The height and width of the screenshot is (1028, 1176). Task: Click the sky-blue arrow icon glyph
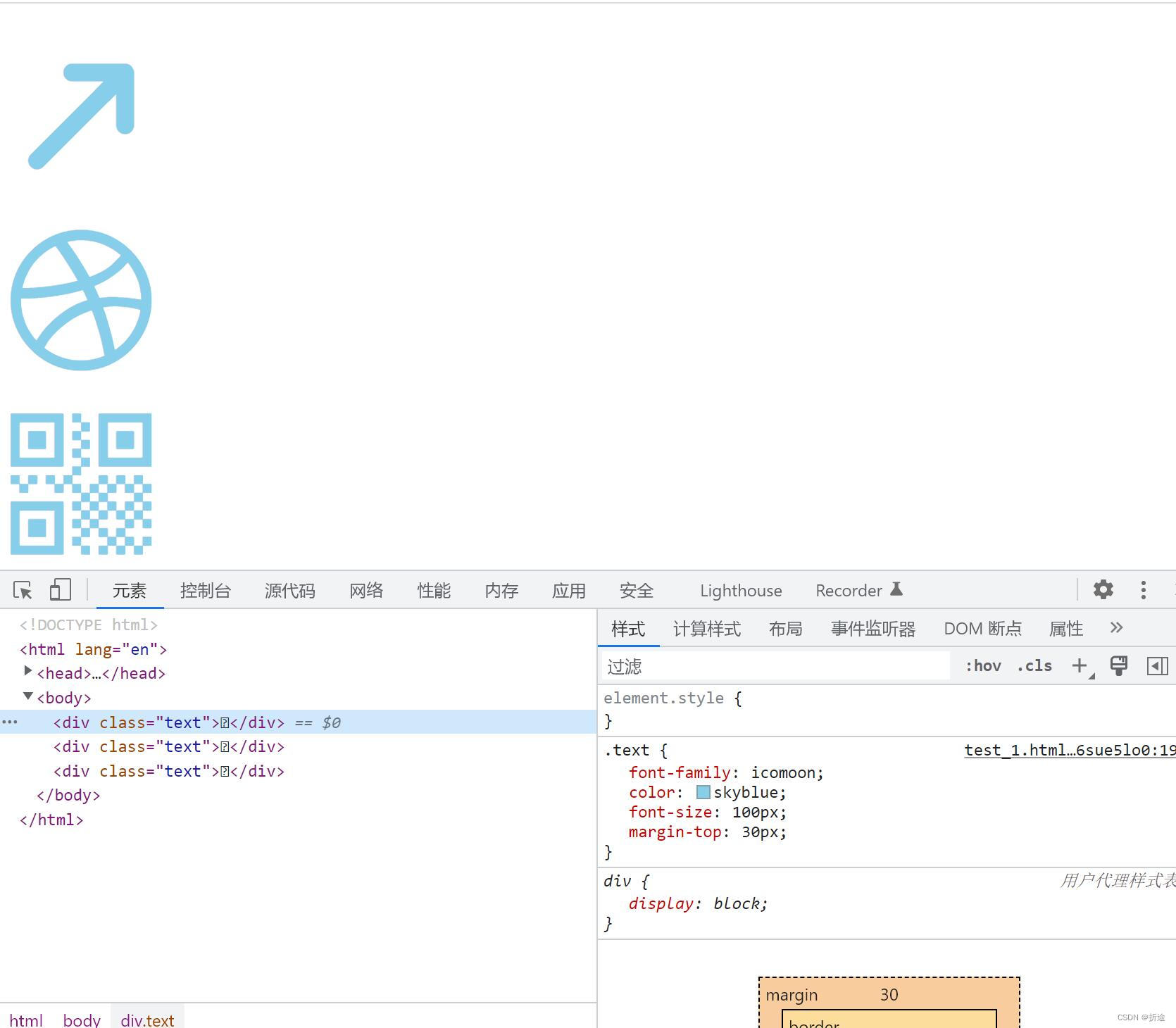[x=81, y=116]
